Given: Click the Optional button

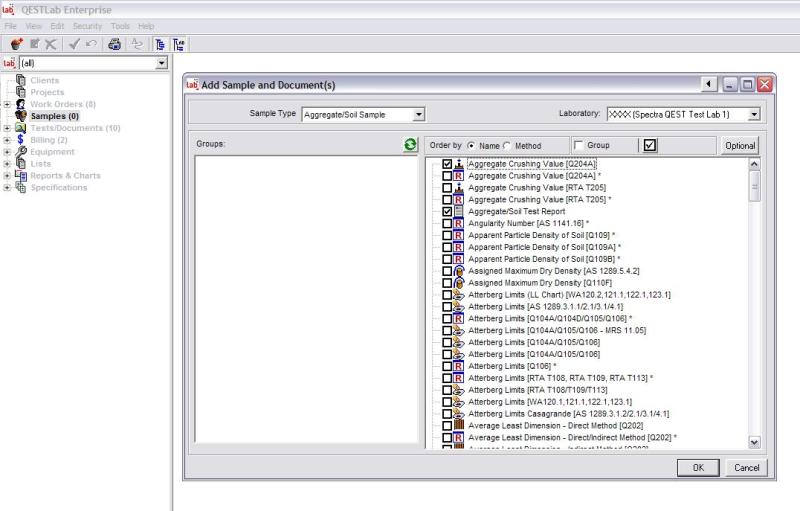Looking at the screenshot, I should click(739, 146).
